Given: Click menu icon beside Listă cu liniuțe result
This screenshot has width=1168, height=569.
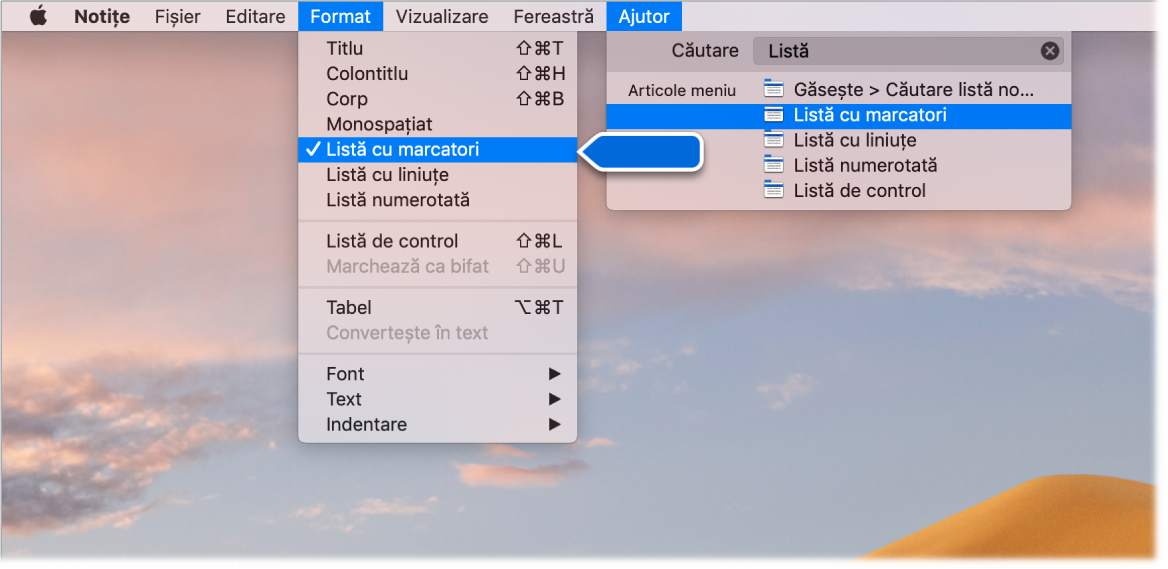Looking at the screenshot, I should point(774,140).
